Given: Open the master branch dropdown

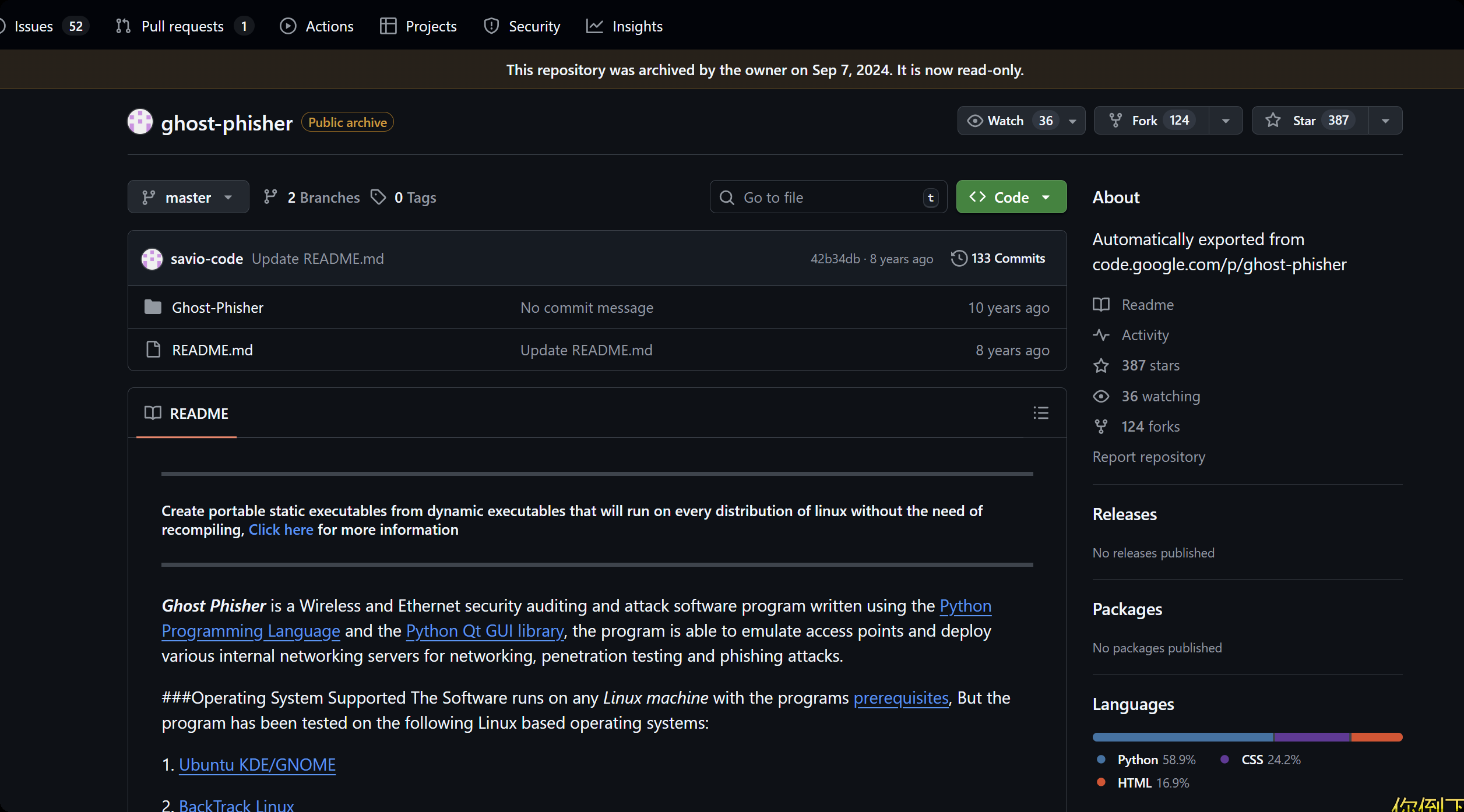Looking at the screenshot, I should click(188, 197).
